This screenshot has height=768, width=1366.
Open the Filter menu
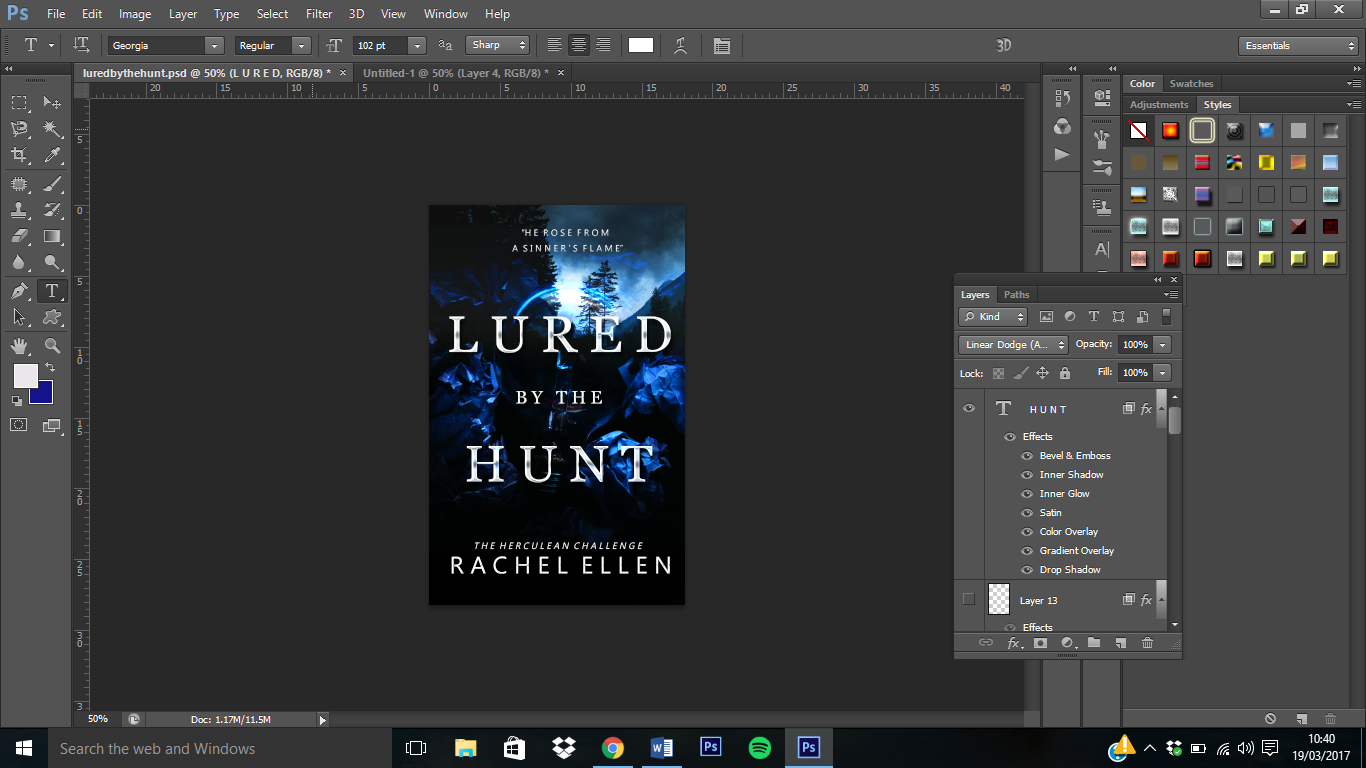[x=319, y=14]
